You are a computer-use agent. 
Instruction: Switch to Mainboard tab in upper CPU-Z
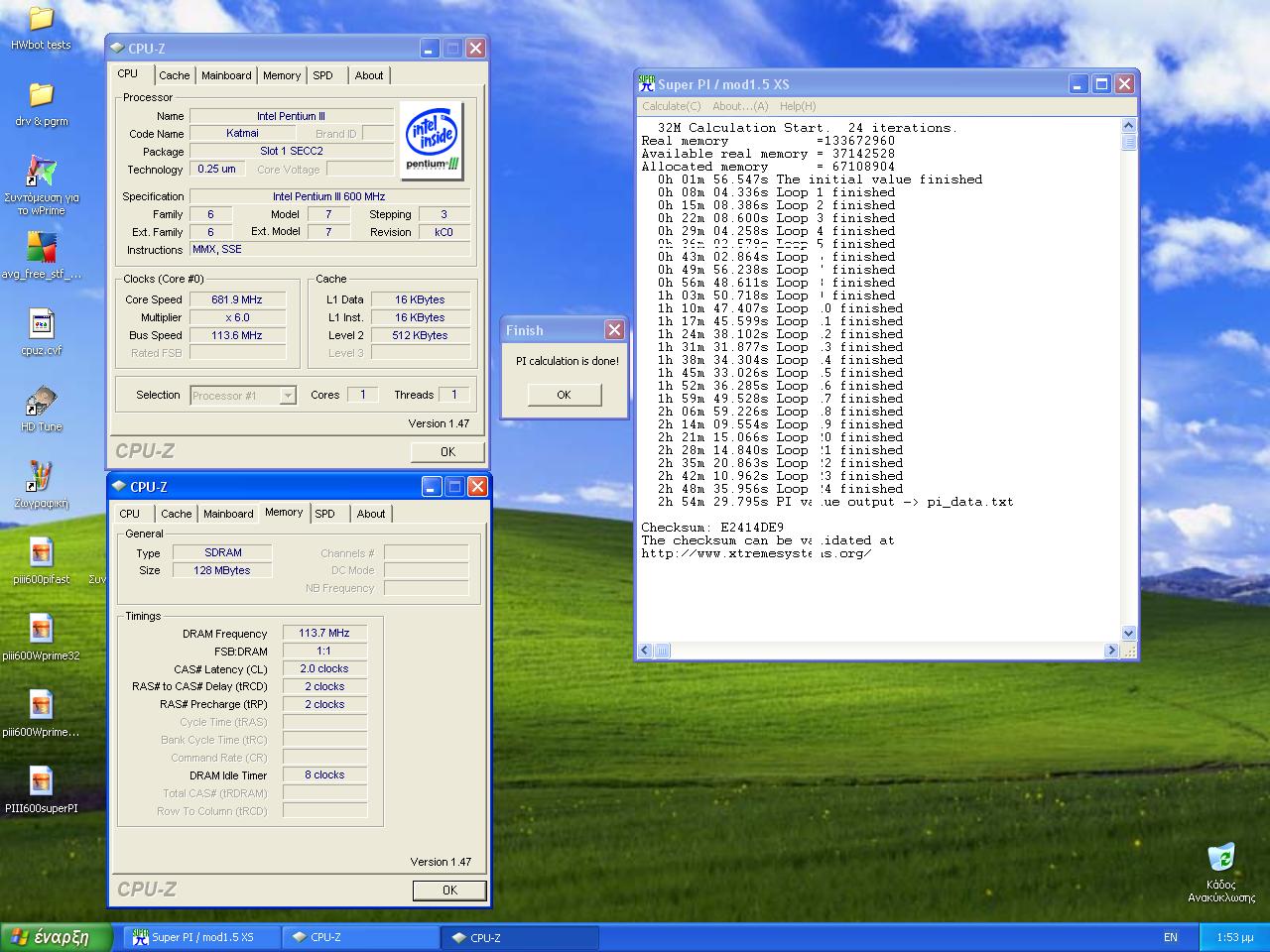tap(226, 75)
